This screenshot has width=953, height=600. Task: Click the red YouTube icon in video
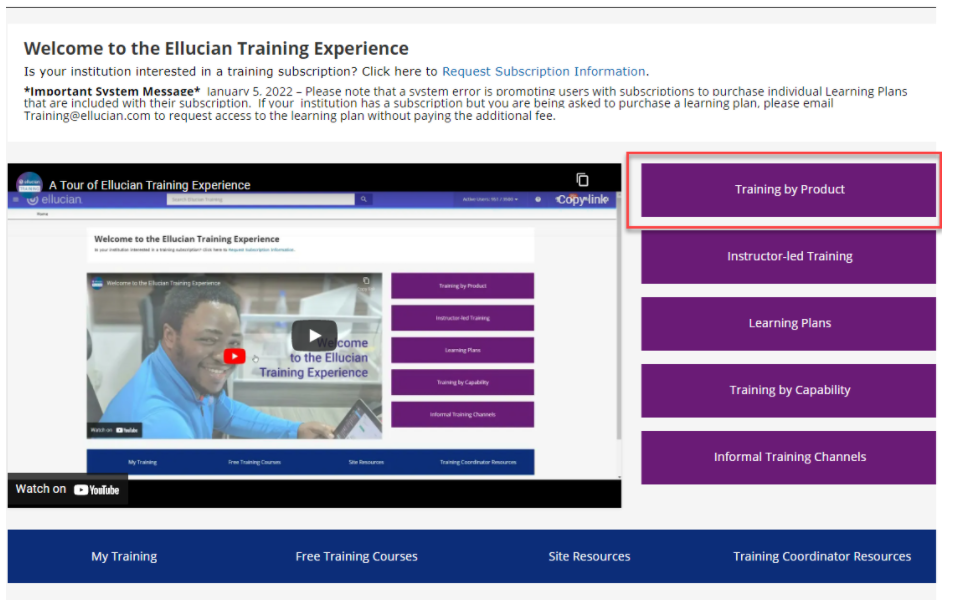point(235,356)
